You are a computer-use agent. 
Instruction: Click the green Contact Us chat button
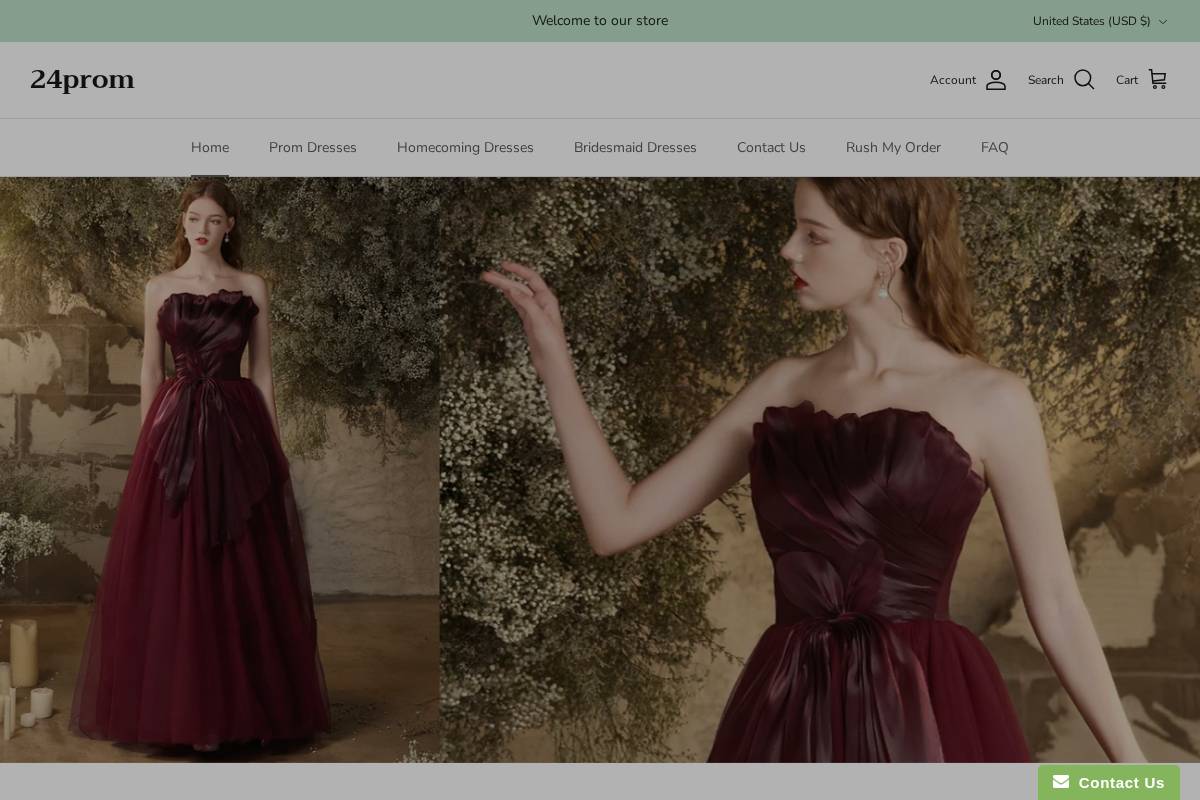pos(1109,783)
